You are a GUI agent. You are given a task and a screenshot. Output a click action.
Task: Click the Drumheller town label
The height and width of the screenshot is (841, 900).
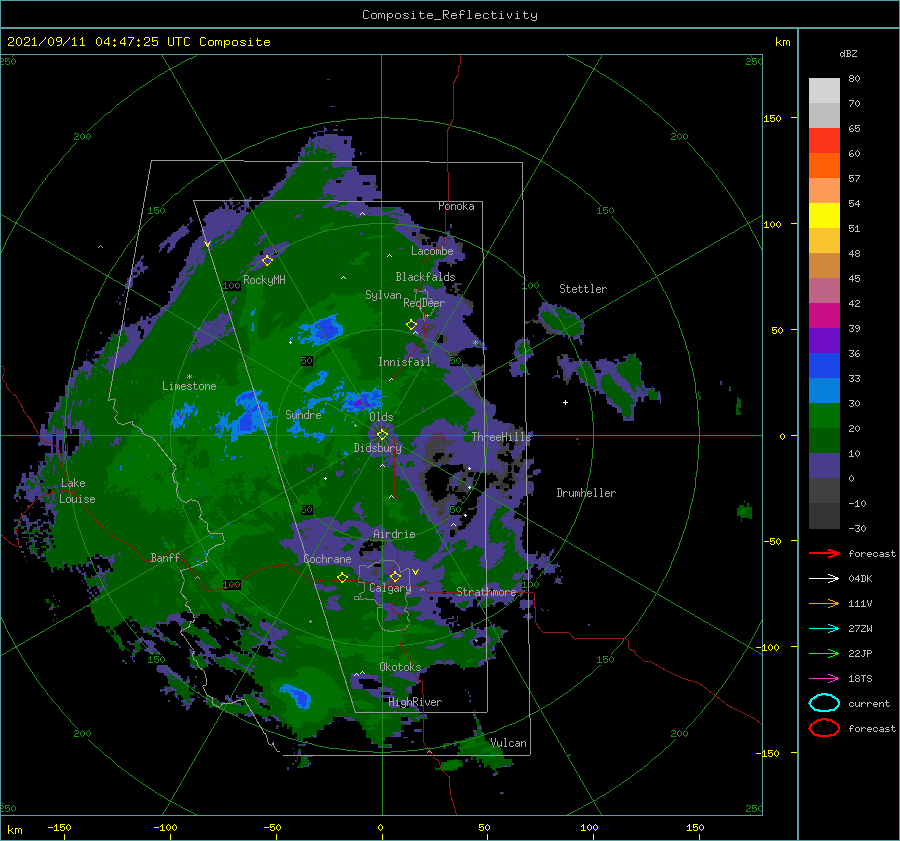tap(586, 493)
